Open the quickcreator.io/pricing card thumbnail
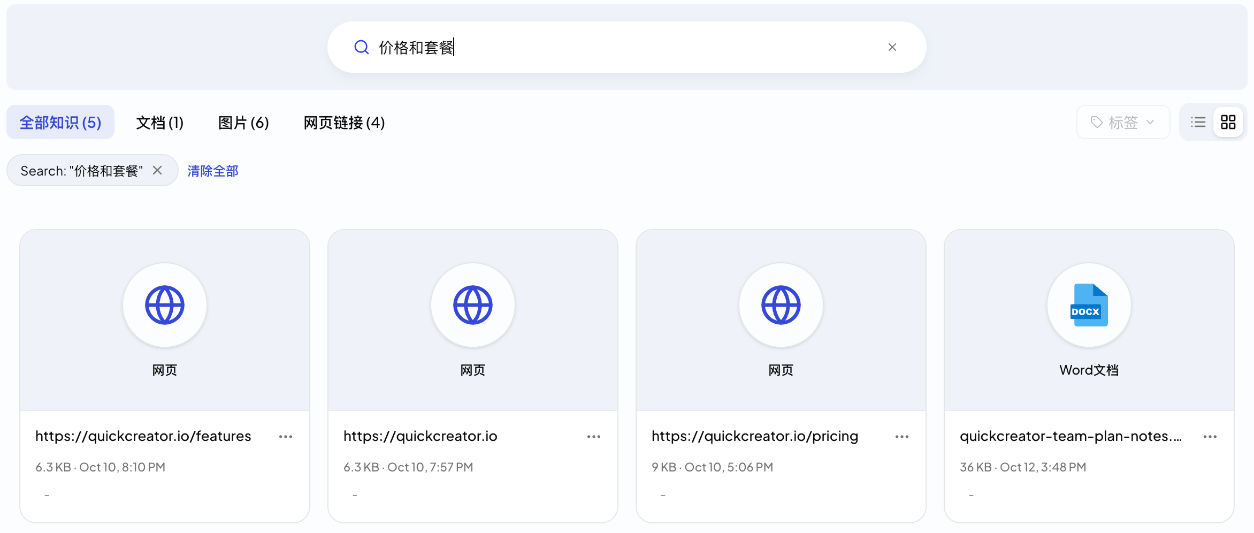The image size is (1254, 533). pos(781,321)
